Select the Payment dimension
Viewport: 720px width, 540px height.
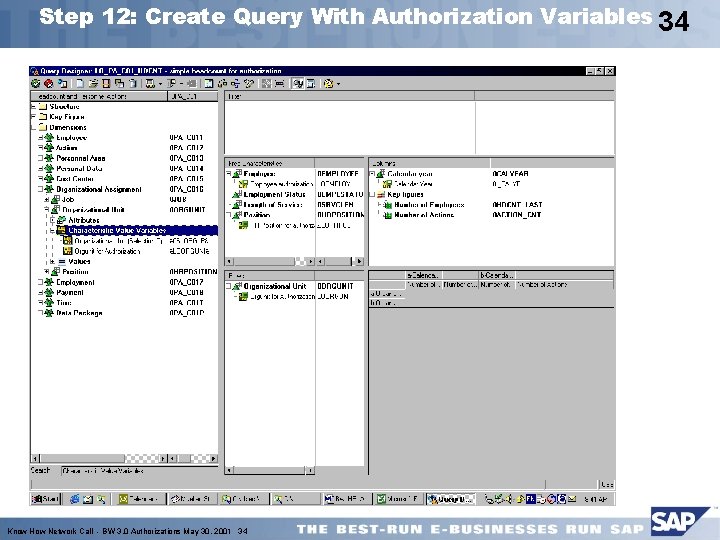point(70,292)
